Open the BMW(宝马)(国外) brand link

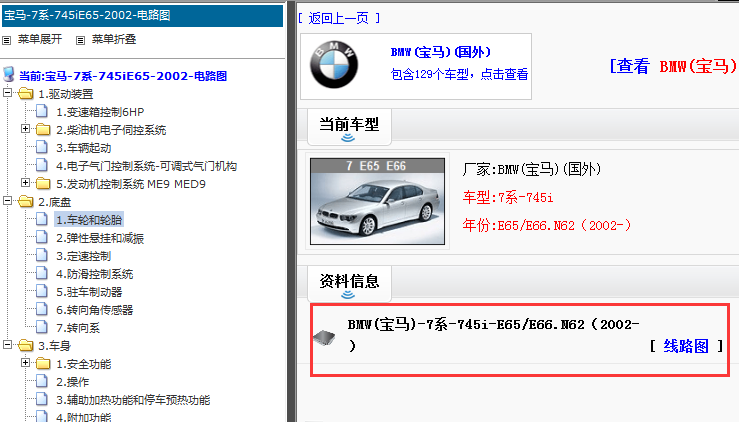[441, 52]
